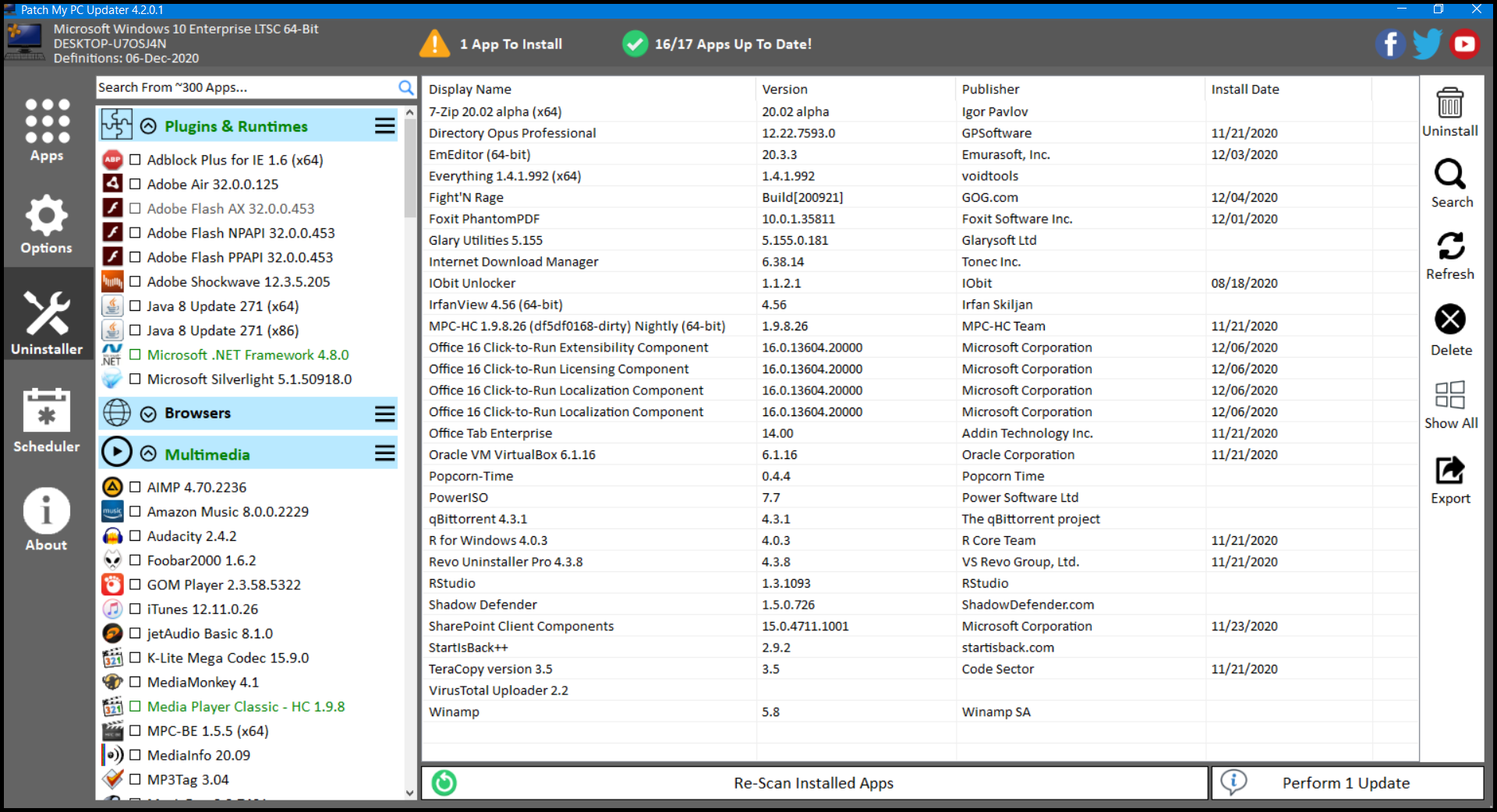Select the Foxit PhantomPDF row
1497x812 pixels.
click(920, 219)
